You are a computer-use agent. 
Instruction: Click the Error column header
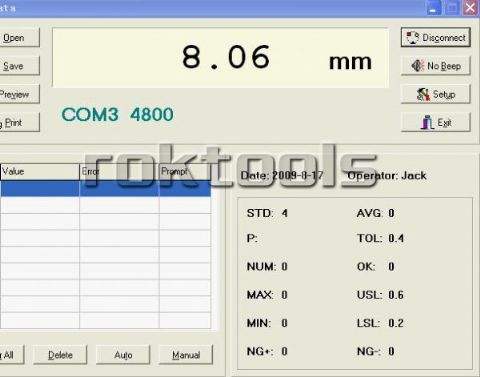119,171
